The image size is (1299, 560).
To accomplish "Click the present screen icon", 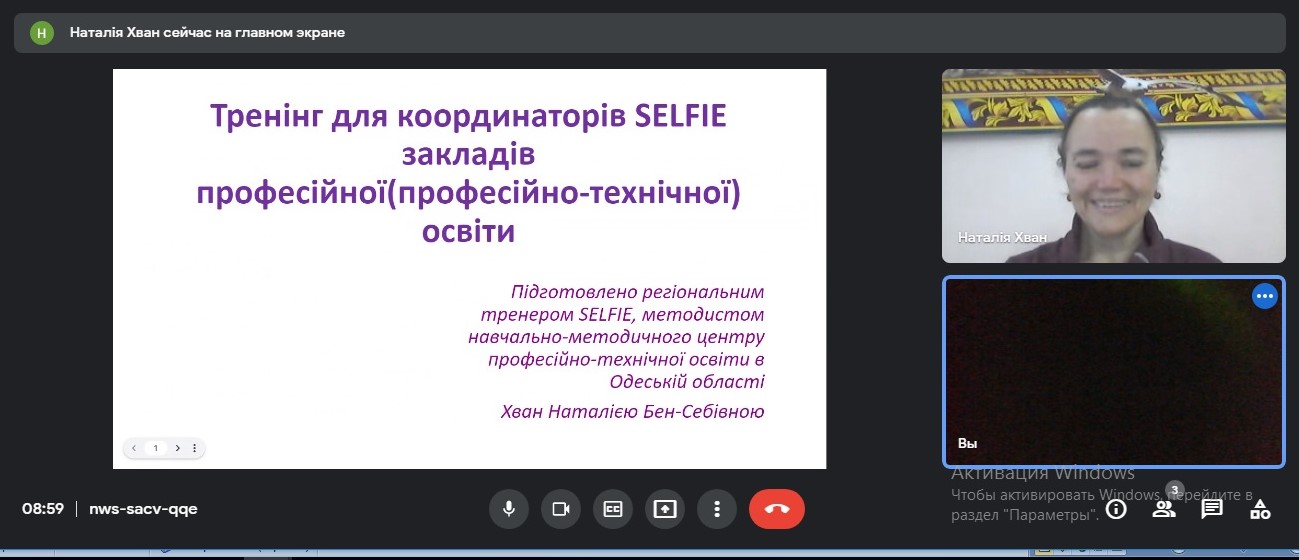I will 664,509.
